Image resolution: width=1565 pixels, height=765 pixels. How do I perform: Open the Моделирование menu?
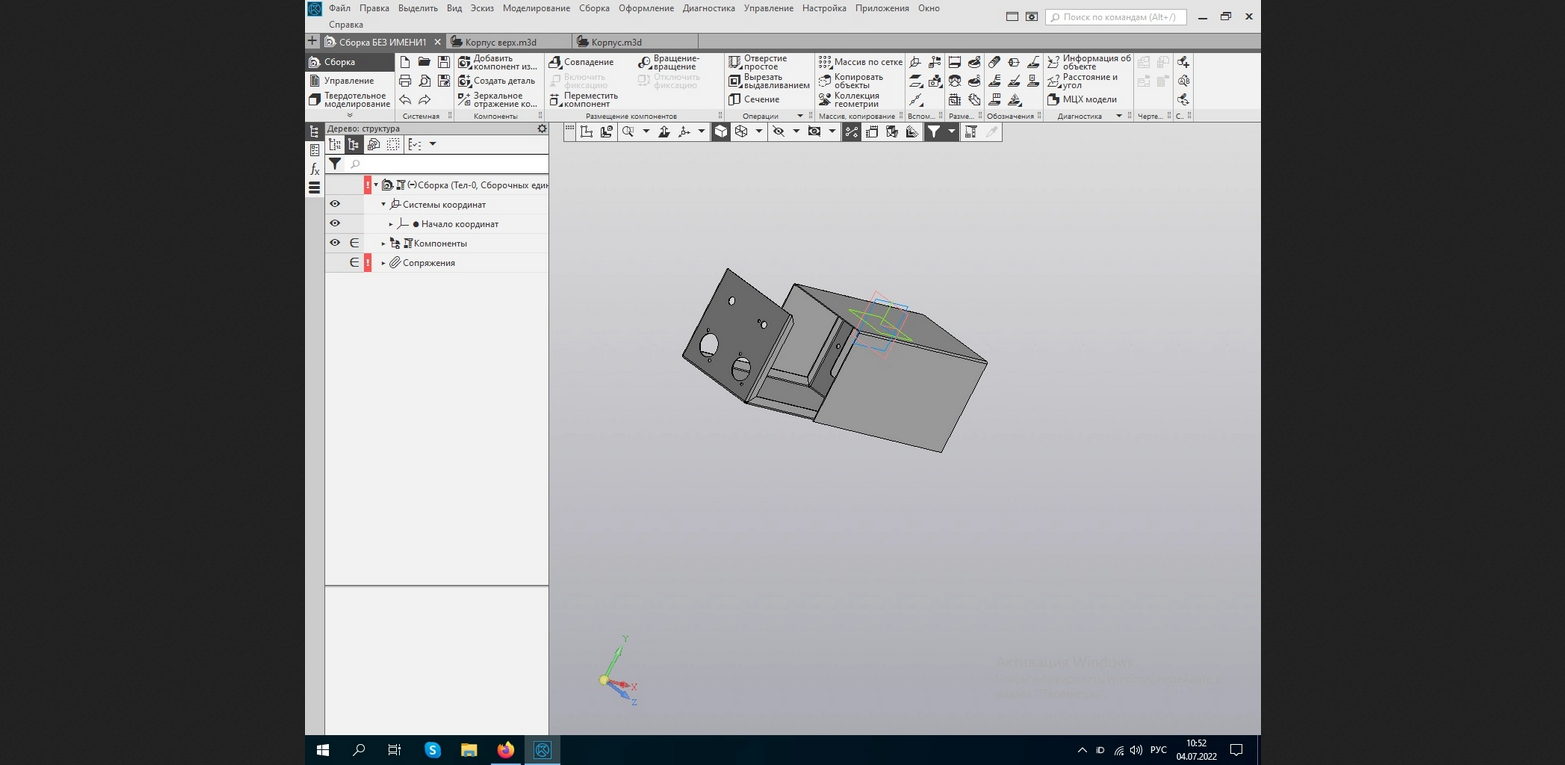(536, 8)
